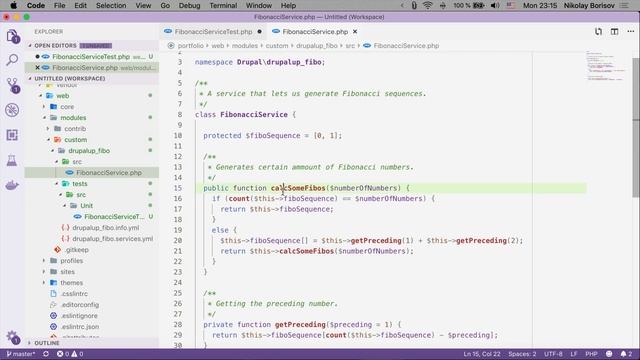Select the FibonacciService.php editor tab
Screen dimensions: 640x360
pos(315,31)
